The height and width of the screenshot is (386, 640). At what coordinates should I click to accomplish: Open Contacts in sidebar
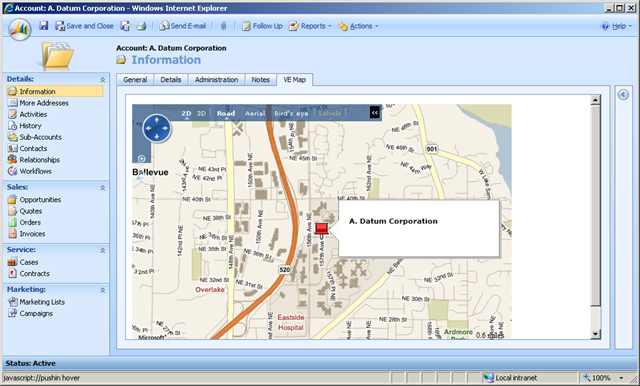pyautogui.click(x=27, y=149)
